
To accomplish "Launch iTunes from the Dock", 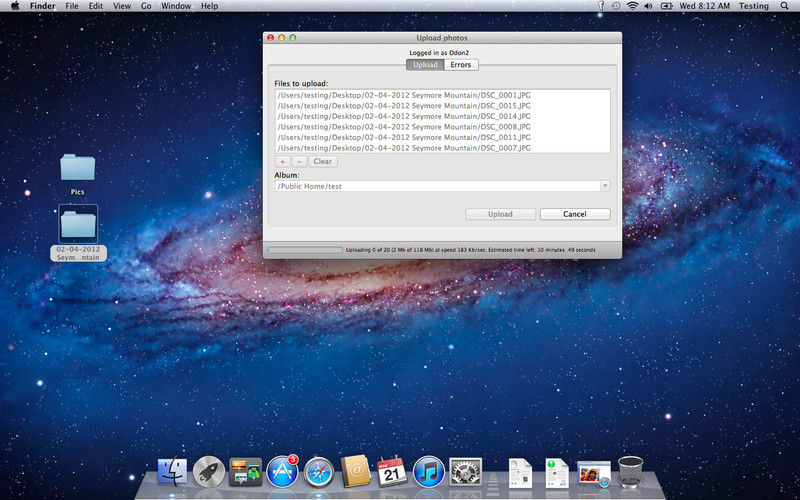I will click(428, 471).
